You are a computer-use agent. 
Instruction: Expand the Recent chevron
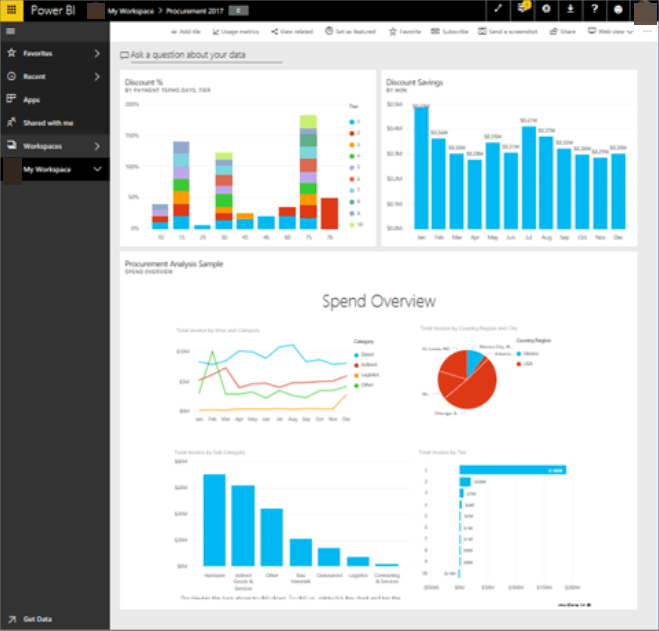tap(97, 77)
